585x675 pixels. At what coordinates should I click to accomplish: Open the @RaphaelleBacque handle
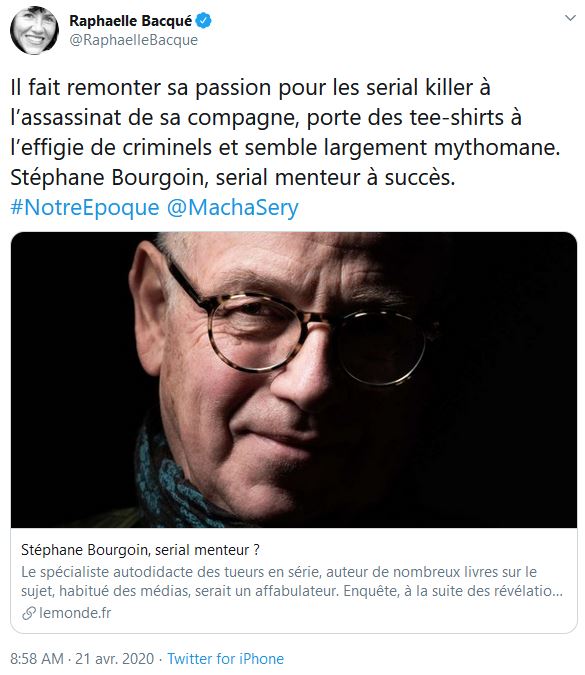coord(133,40)
